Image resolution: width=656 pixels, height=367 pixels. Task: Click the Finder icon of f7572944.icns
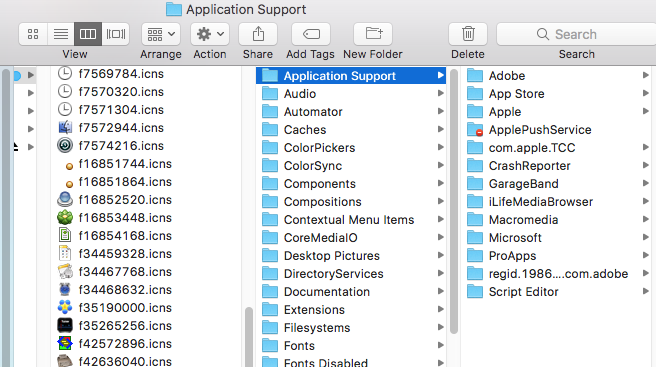pos(65,128)
